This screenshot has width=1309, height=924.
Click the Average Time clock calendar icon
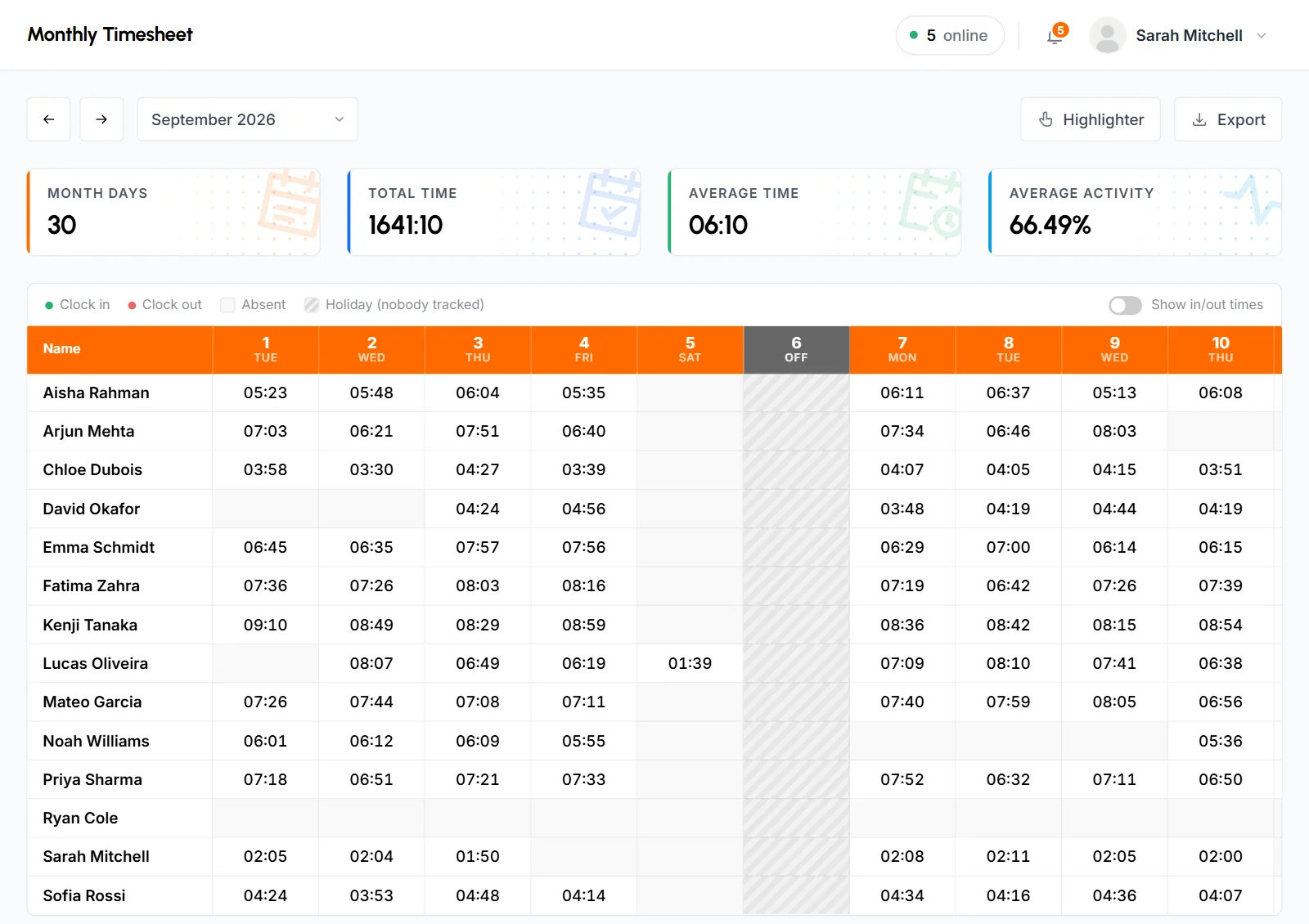(930, 204)
